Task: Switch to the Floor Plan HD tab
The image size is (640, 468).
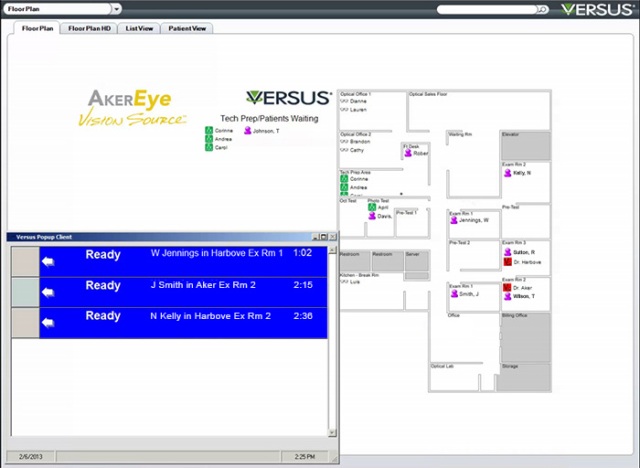Action: pyautogui.click(x=89, y=28)
